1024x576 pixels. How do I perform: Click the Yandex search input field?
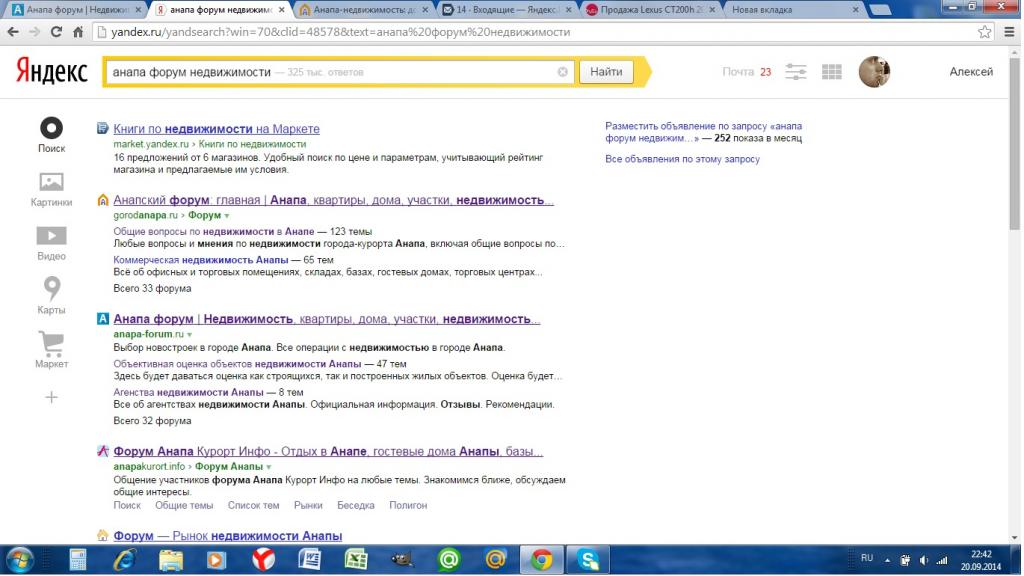(330, 72)
